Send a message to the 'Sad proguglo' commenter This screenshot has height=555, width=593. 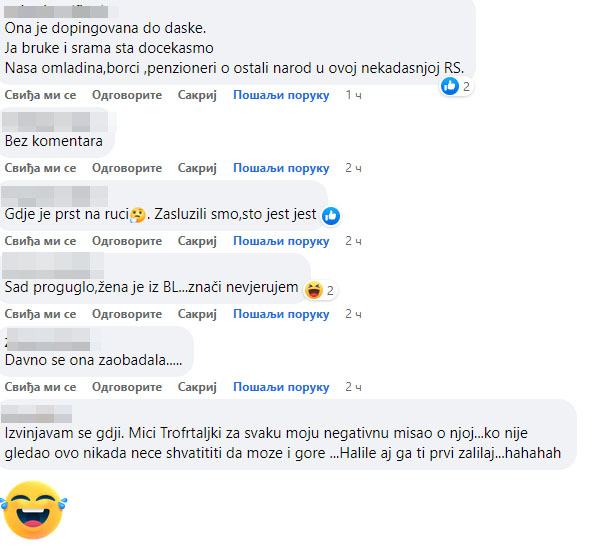coord(281,314)
